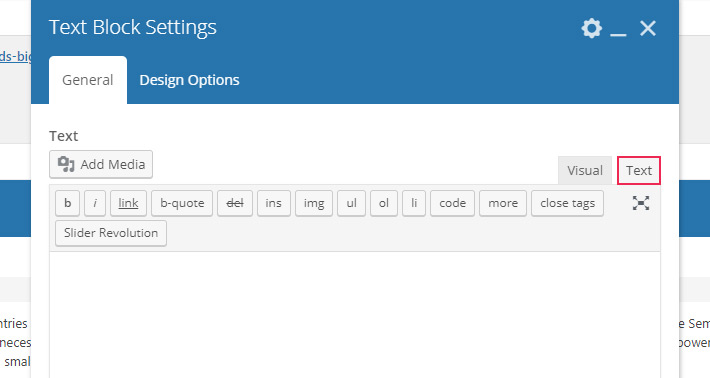Switch editor to Text mode
The height and width of the screenshot is (378, 710).
click(639, 171)
